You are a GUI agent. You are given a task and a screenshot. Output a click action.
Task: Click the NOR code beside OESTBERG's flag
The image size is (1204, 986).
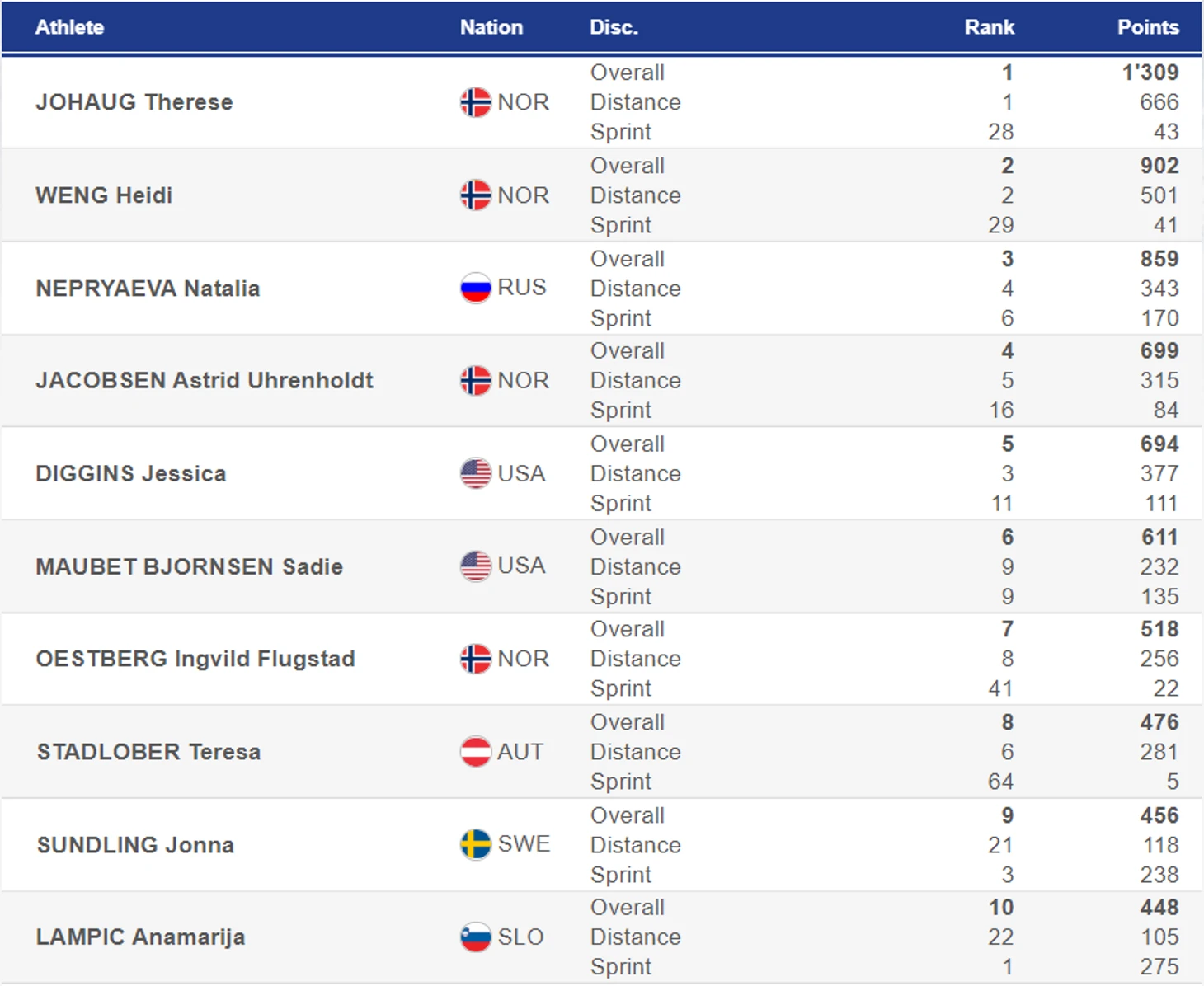(x=523, y=659)
